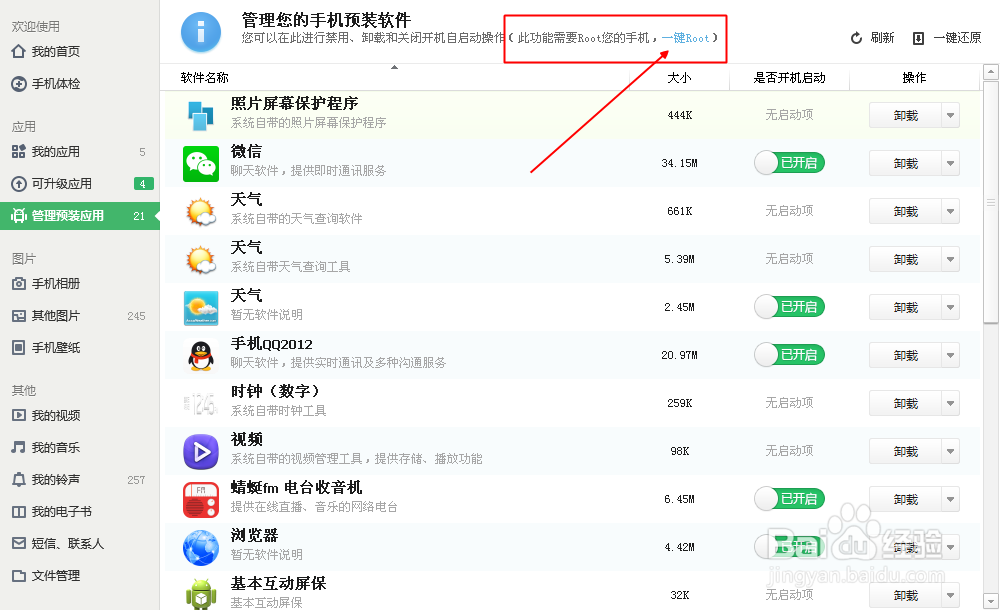The width and height of the screenshot is (1000, 610).
Task: Click the 我的音乐 music note icon
Action: (x=18, y=447)
